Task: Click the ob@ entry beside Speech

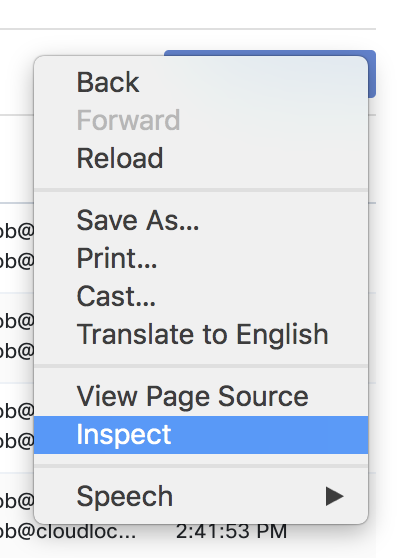Action: click(x=17, y=501)
